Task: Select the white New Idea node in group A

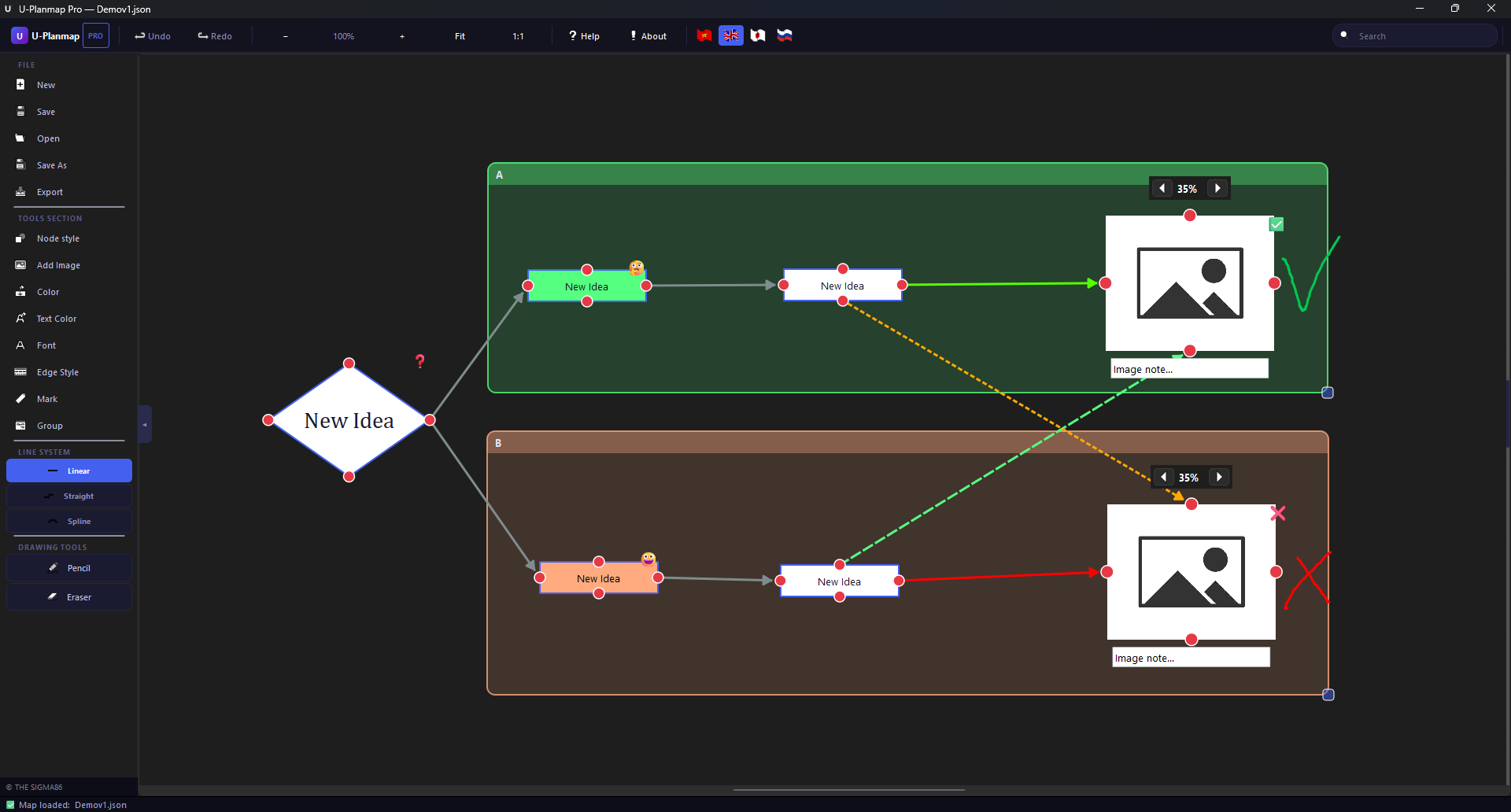Action: pos(843,286)
